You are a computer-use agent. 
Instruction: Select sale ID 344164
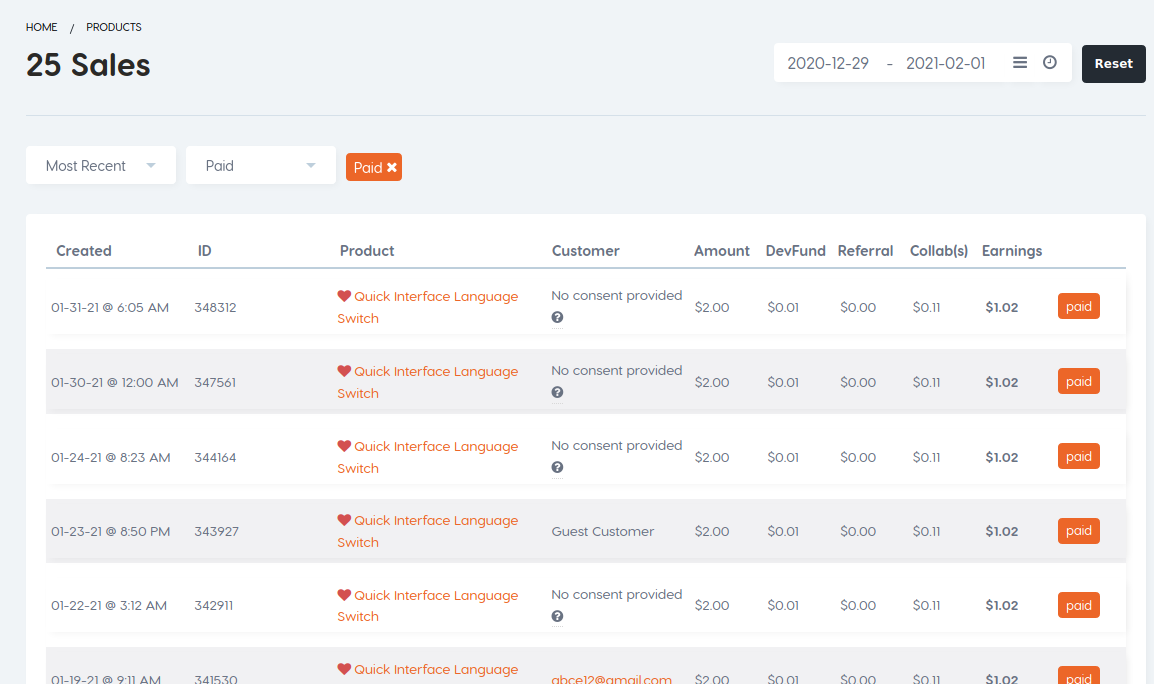click(215, 458)
